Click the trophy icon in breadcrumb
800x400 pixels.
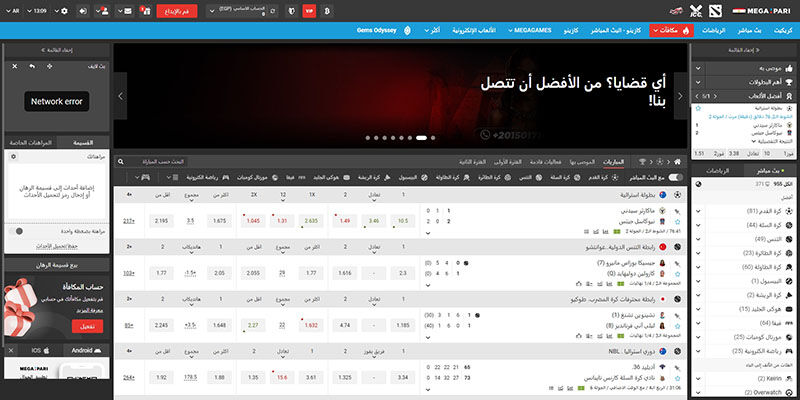[642, 162]
